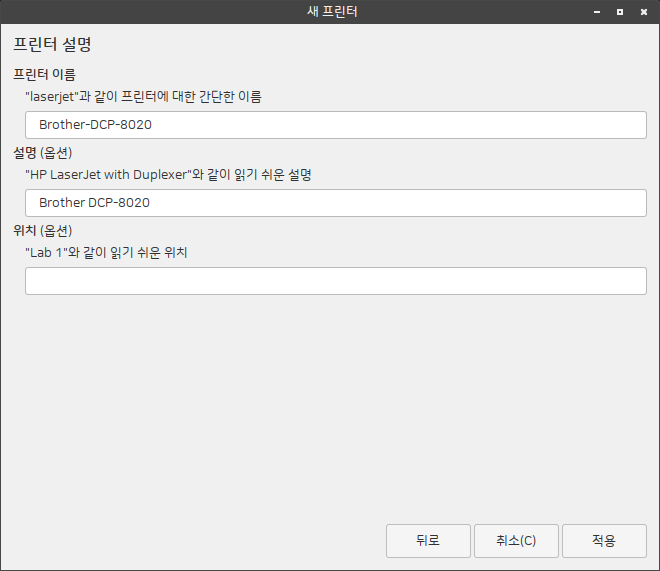
Task: Click the empty 위치 (옵션) field
Action: pyautogui.click(x=335, y=281)
